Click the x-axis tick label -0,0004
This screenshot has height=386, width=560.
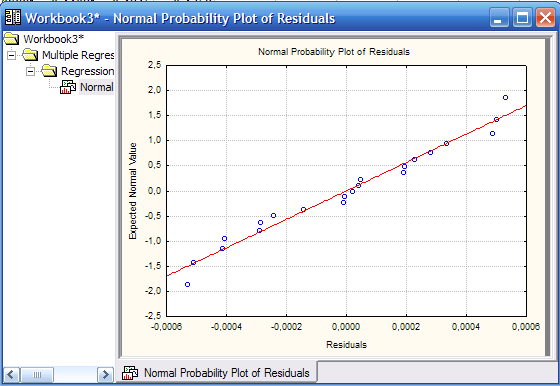click(226, 327)
